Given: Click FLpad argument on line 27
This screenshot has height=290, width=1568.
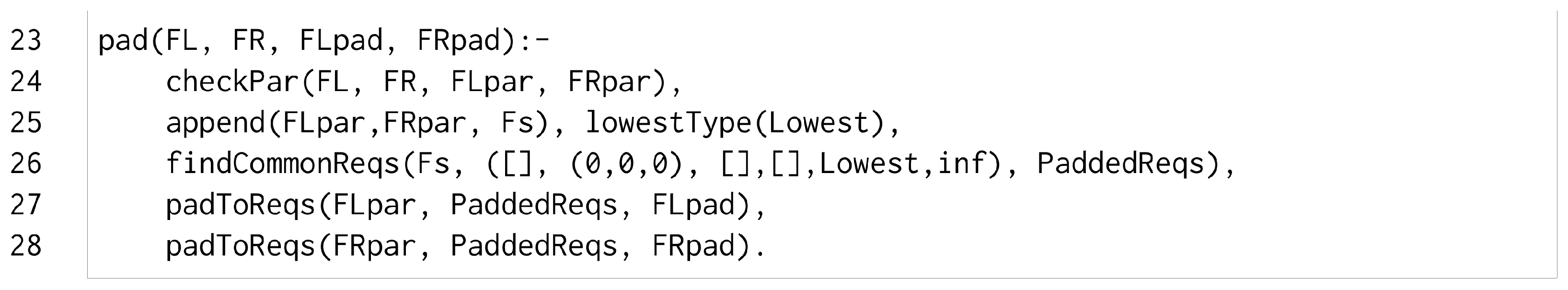Looking at the screenshot, I should point(693,205).
